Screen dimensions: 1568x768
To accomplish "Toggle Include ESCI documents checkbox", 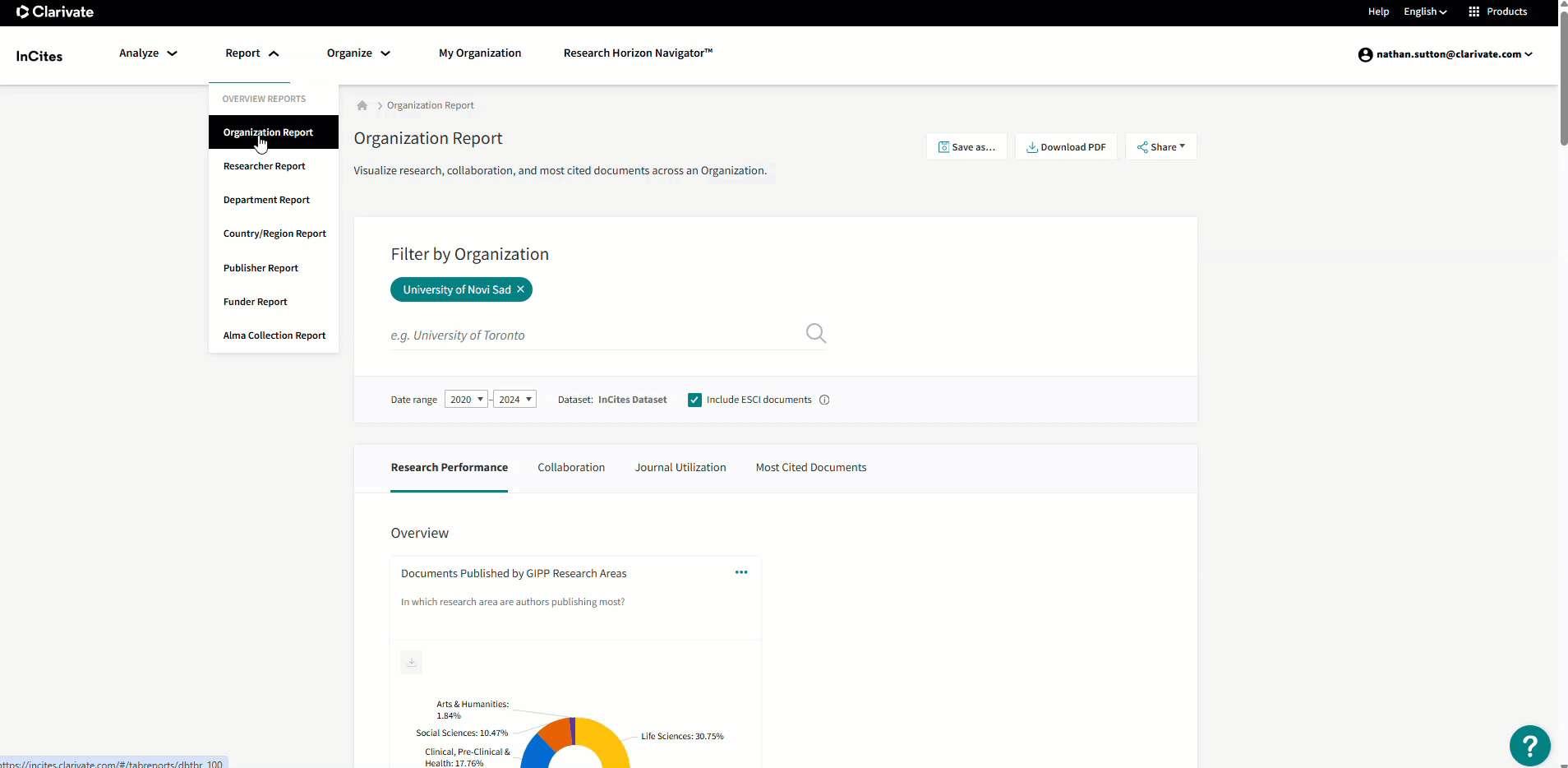I will pos(694,400).
